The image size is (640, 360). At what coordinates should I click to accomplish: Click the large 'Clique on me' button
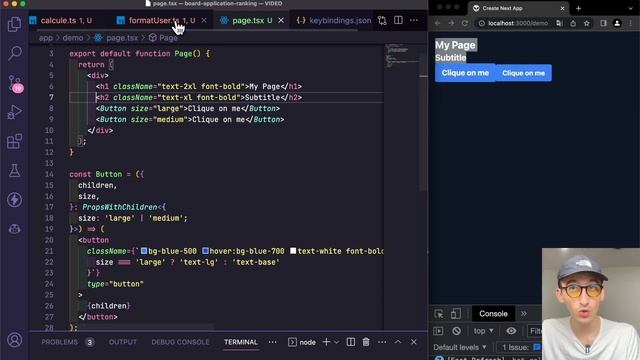pos(465,73)
